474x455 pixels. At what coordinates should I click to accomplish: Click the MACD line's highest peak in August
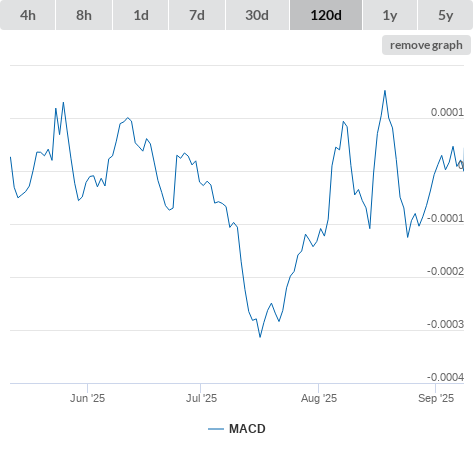[x=385, y=91]
